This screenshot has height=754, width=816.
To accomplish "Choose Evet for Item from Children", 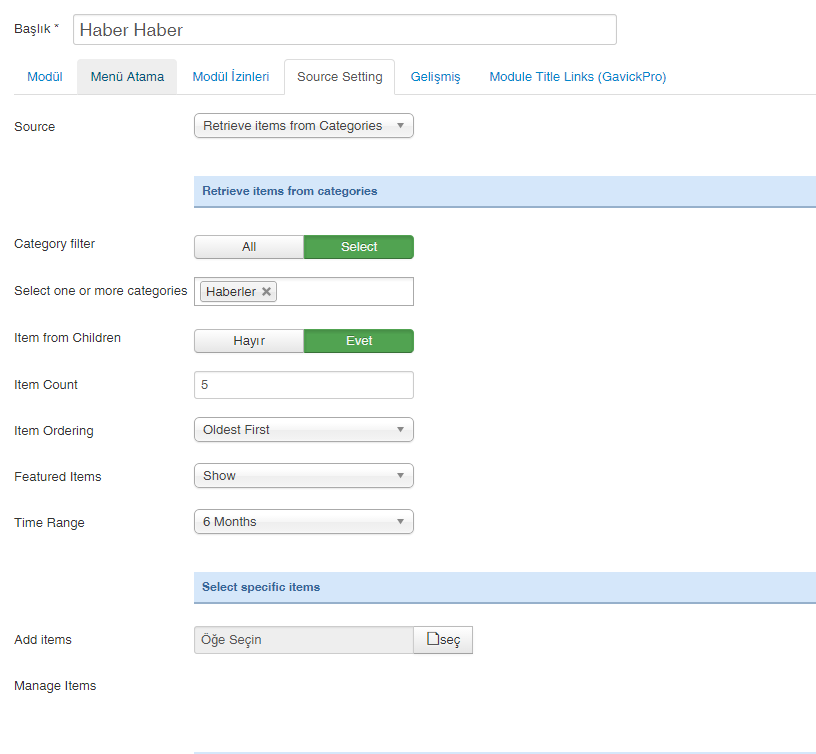I will click(x=359, y=341).
